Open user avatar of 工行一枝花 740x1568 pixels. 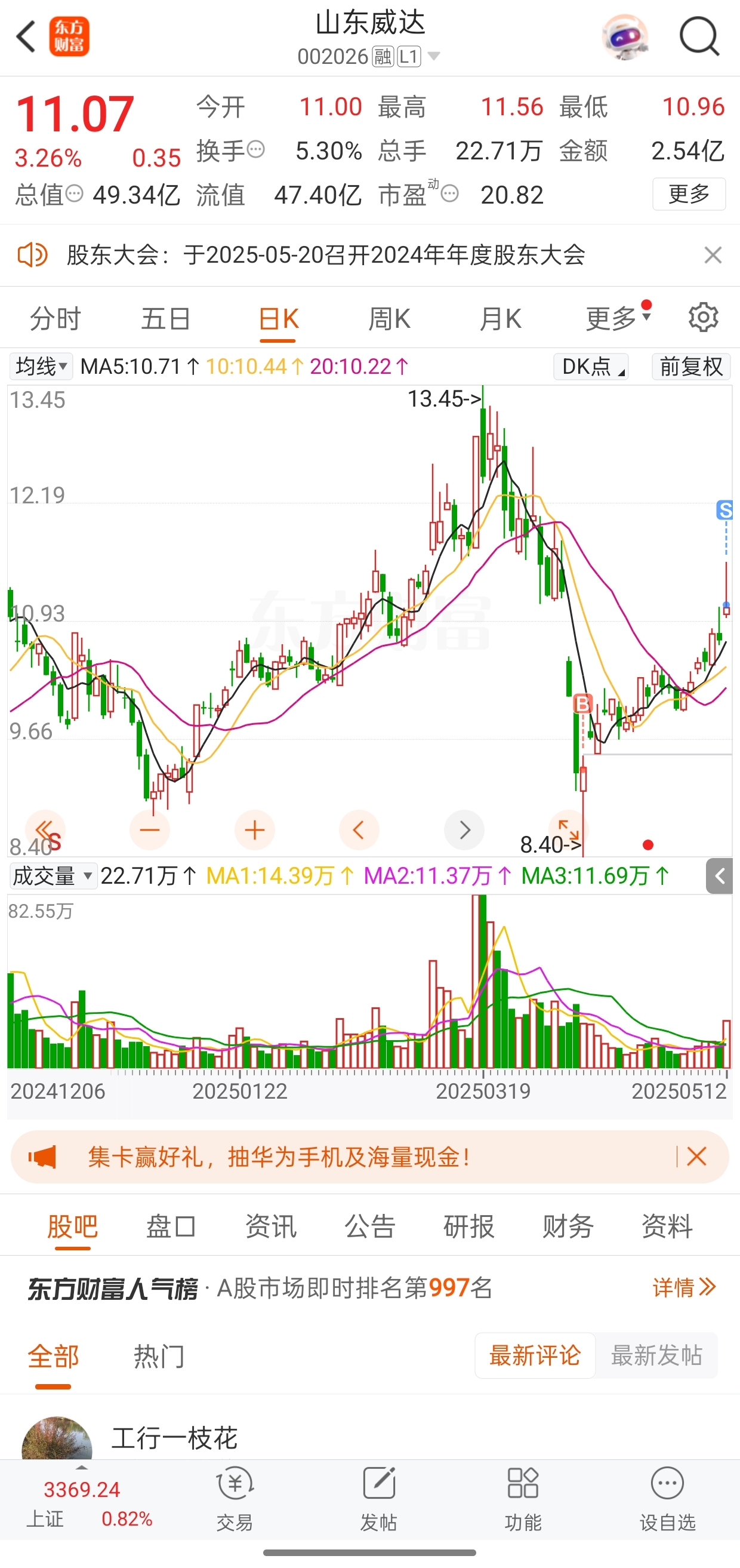(57, 1438)
